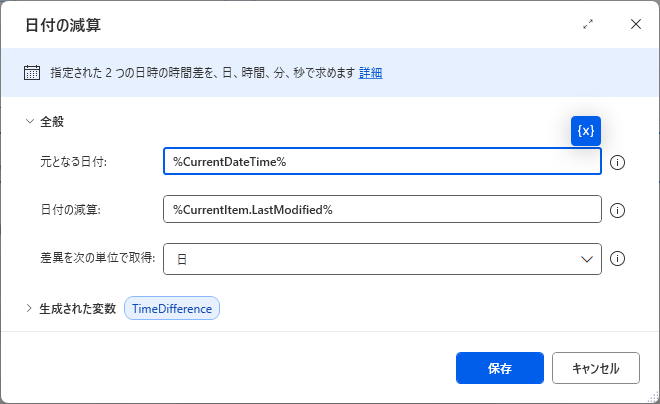Click info icon beside 差異を次の単位で取得 dropdown

pyautogui.click(x=617, y=258)
